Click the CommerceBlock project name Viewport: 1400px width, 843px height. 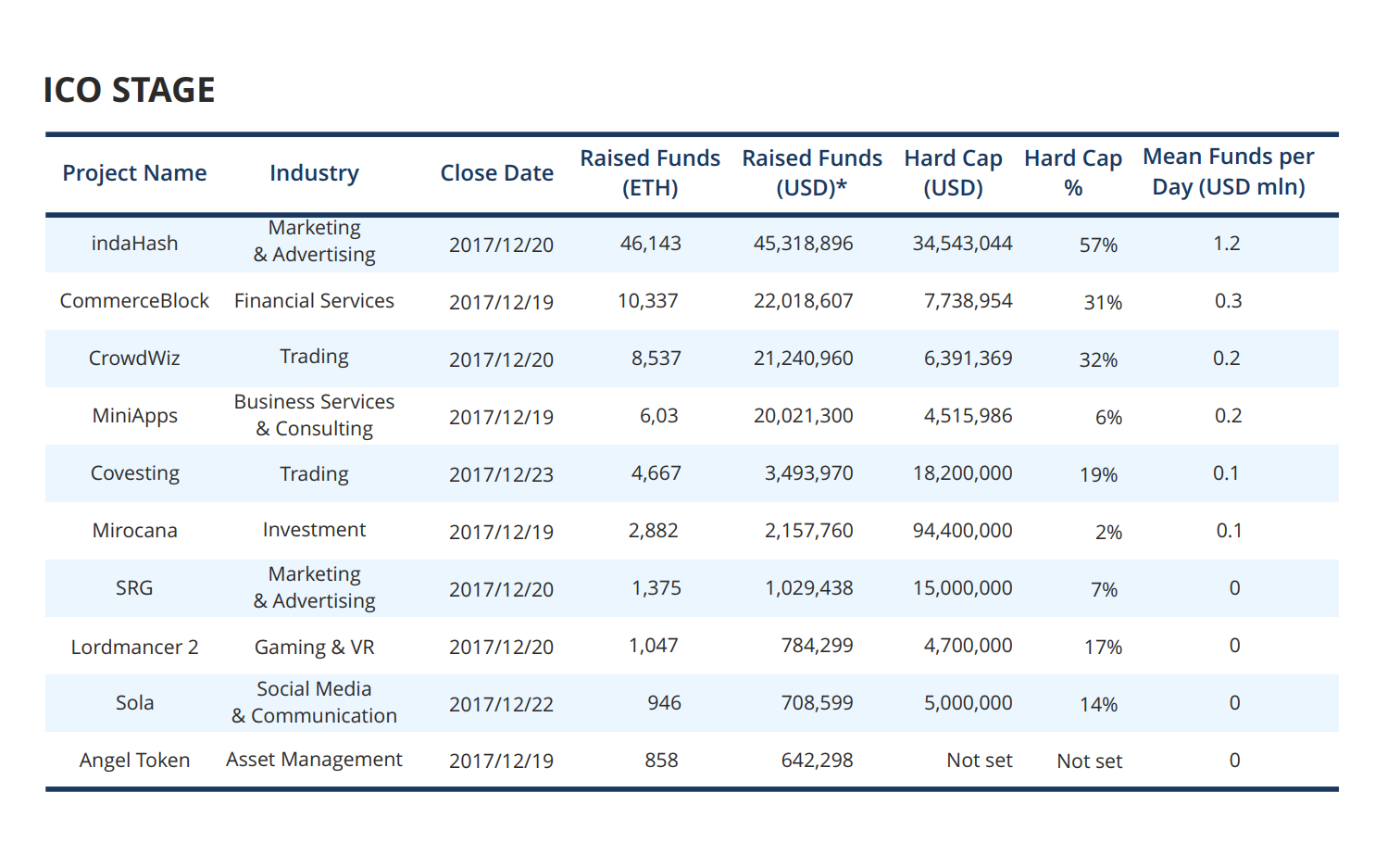click(x=134, y=301)
